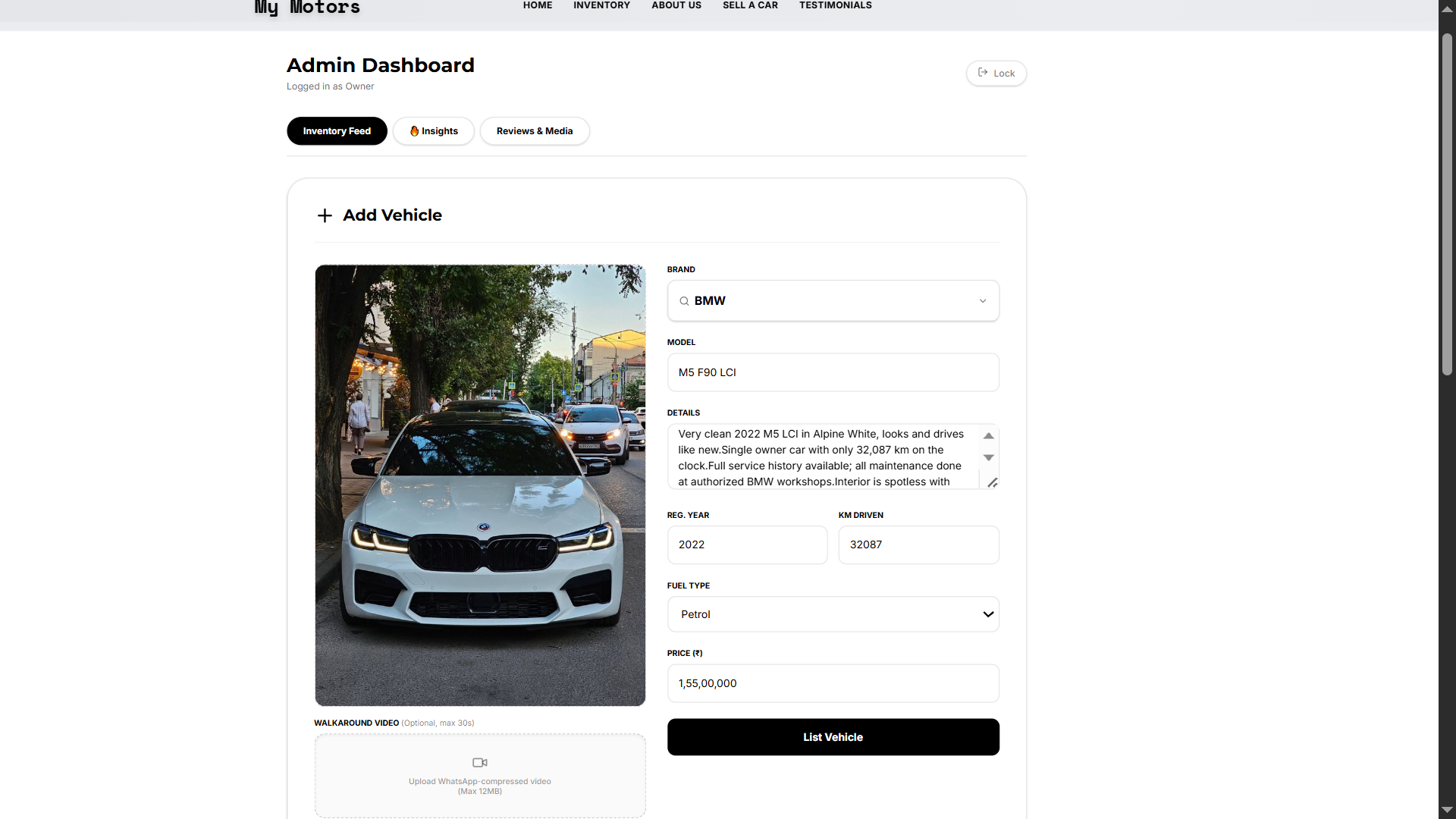Open the HOME nav link
The width and height of the screenshot is (1456, 819).
[538, 5]
